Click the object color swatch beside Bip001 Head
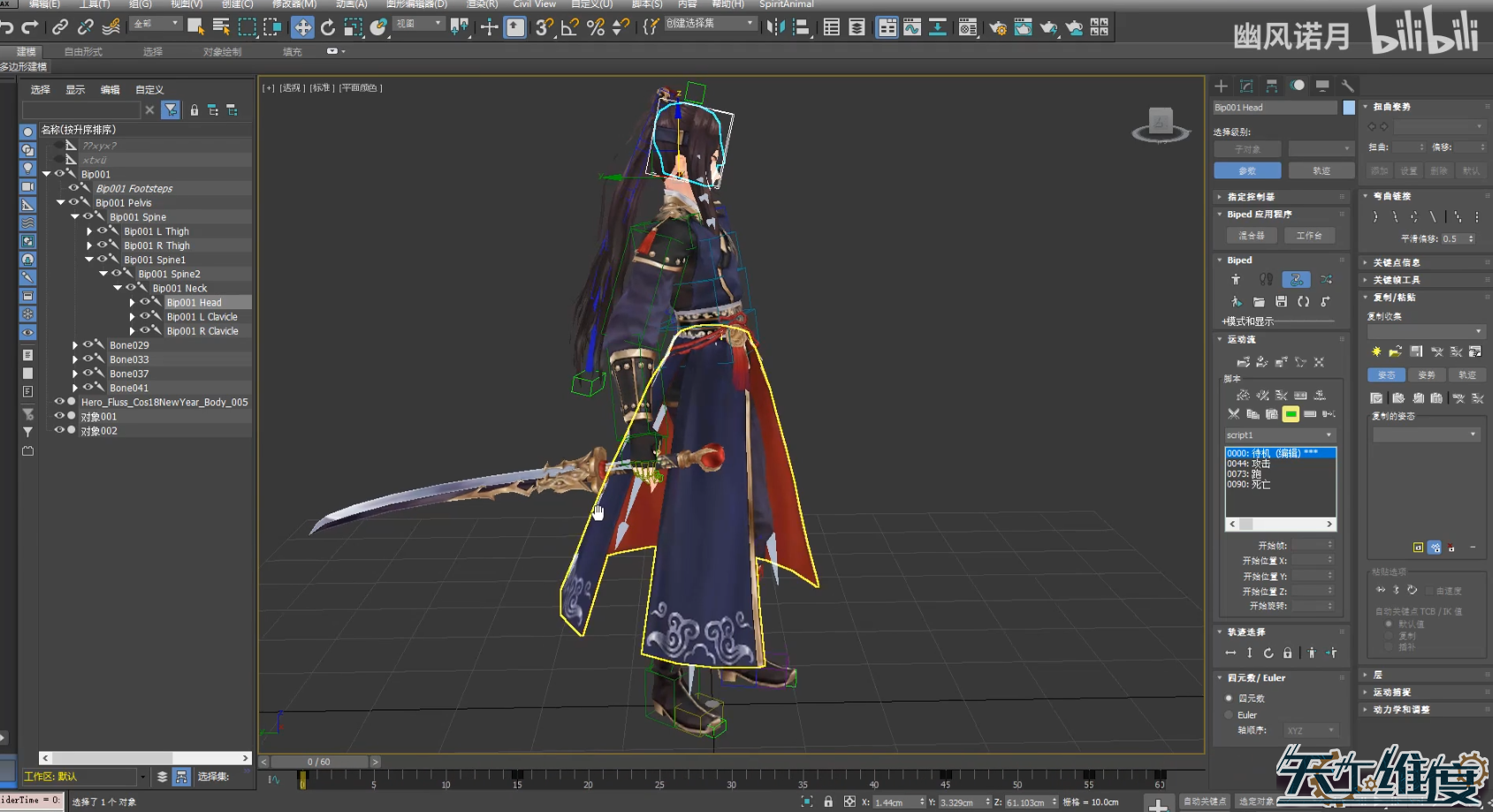The height and width of the screenshot is (812, 1493). pos(1349,108)
